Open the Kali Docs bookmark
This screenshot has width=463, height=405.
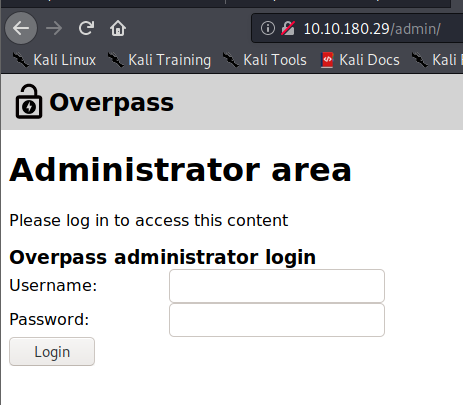(360, 60)
